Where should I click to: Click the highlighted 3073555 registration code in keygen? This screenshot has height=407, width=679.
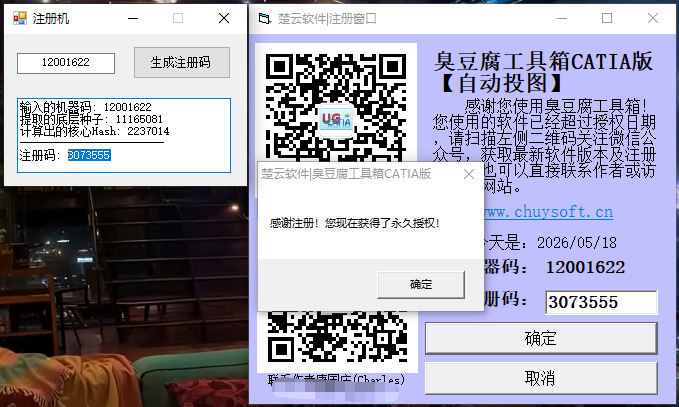pos(89,155)
